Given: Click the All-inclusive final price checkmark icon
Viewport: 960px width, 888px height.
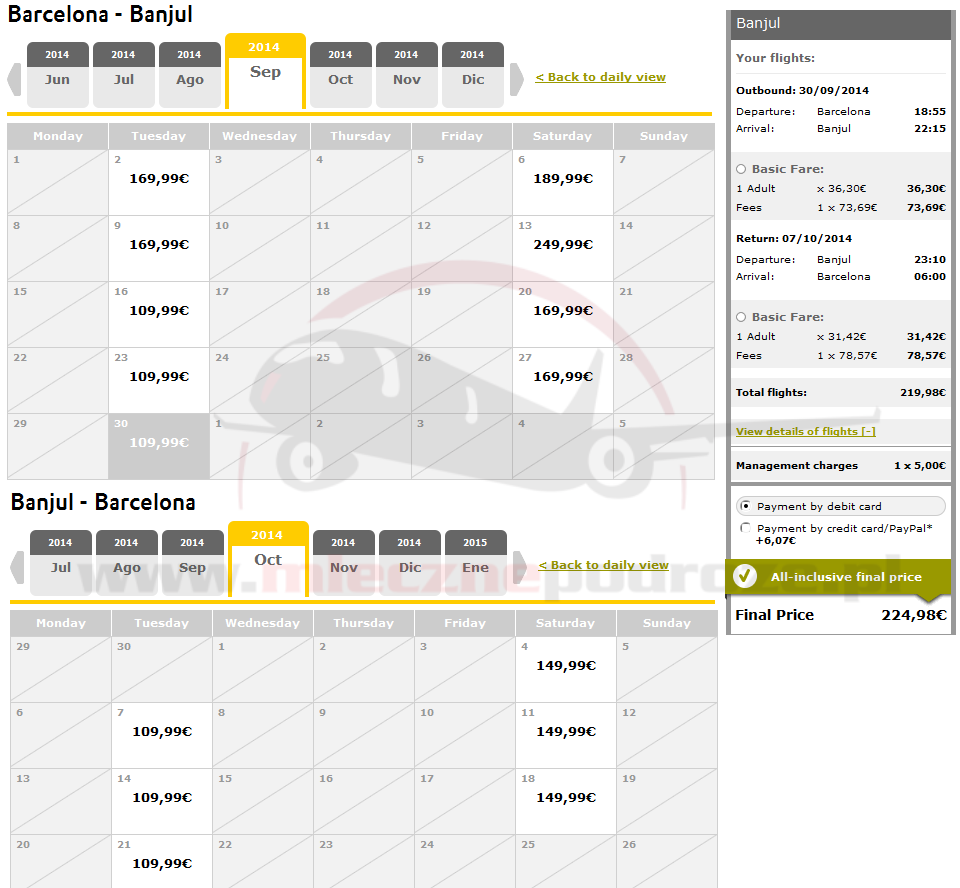Looking at the screenshot, I should (745, 576).
